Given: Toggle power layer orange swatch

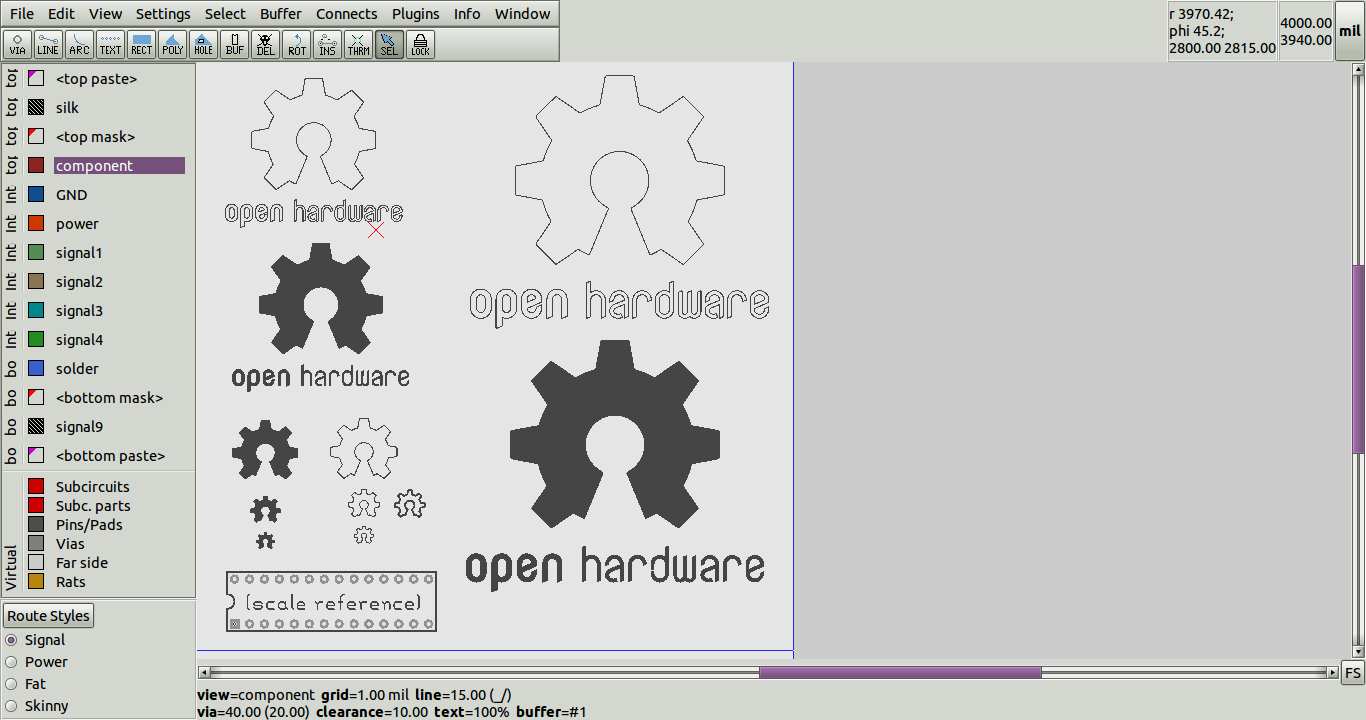Looking at the screenshot, I should coord(36,223).
